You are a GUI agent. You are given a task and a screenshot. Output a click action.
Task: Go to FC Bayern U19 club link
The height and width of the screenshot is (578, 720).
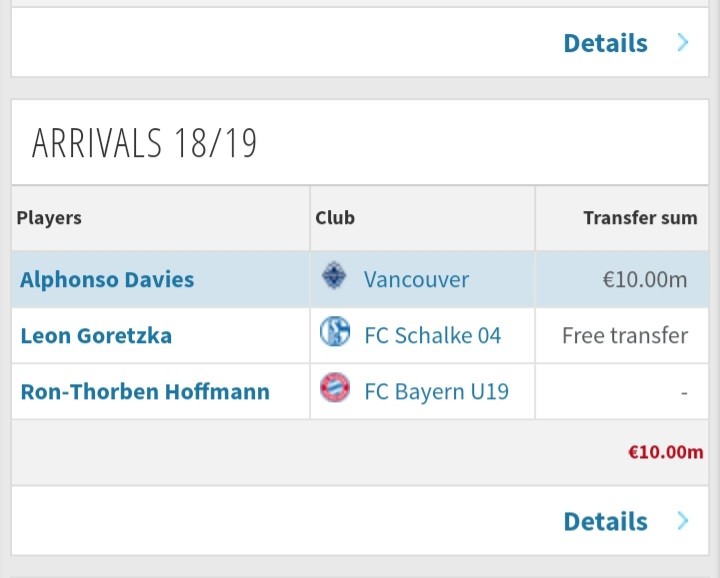[436, 391]
